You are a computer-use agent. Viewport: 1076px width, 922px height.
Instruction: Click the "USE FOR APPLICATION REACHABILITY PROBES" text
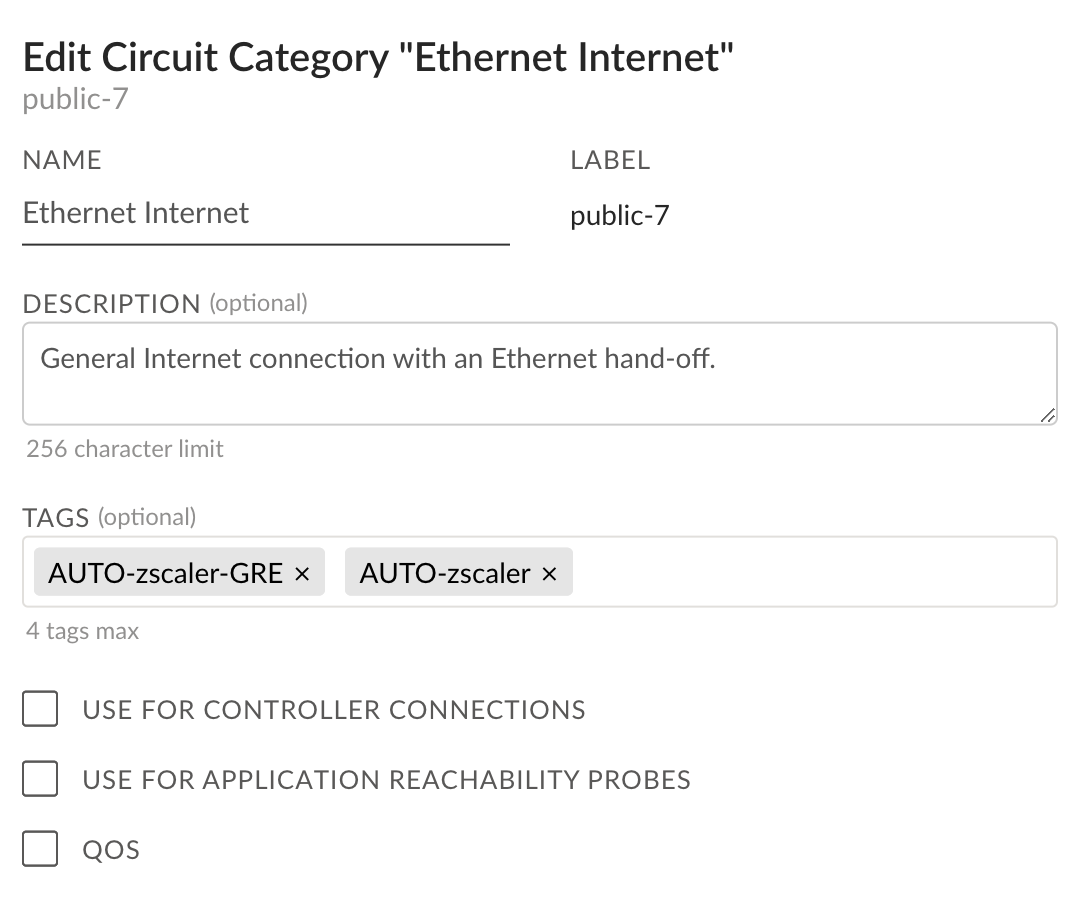coord(386,780)
